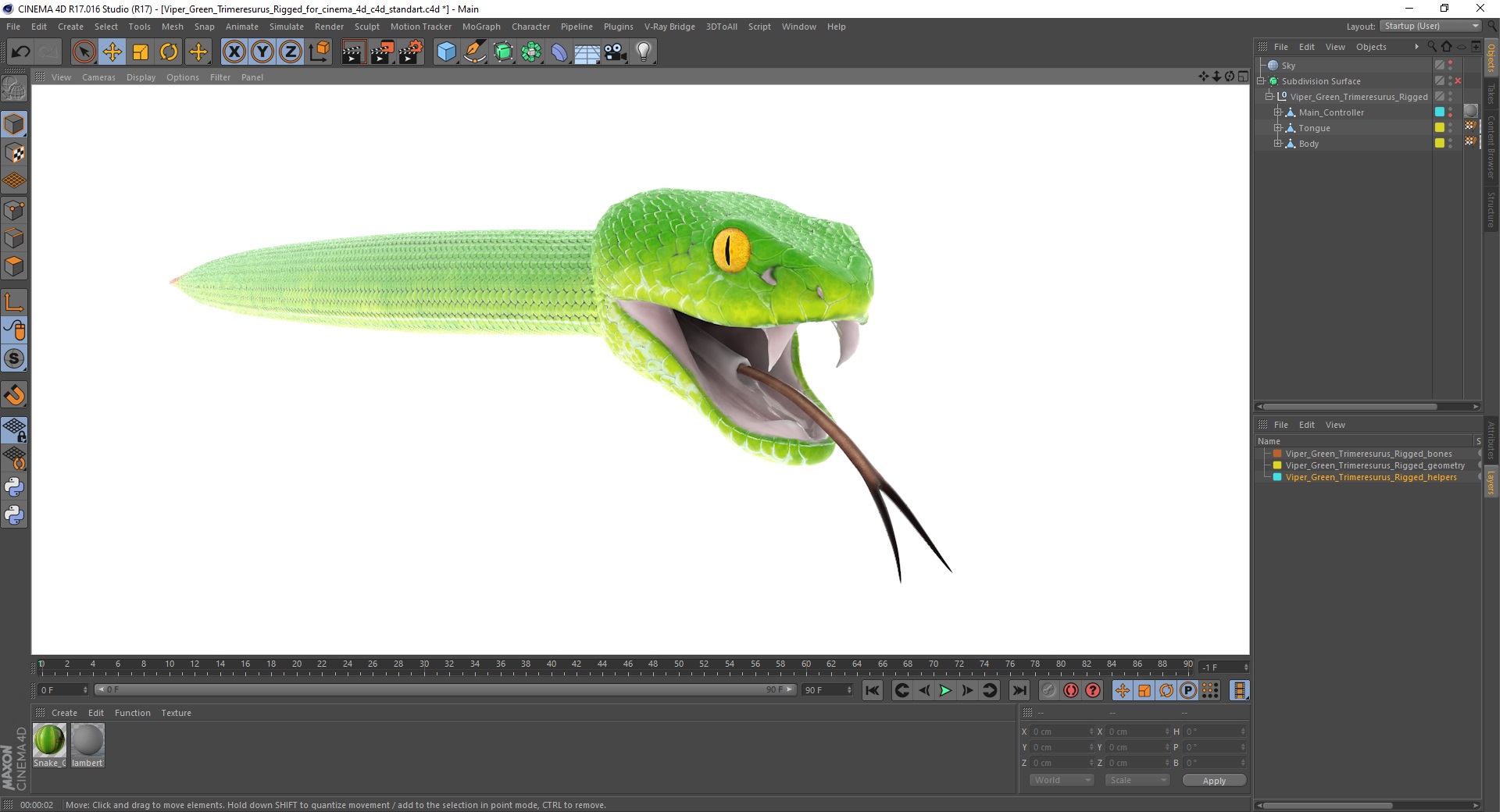Toggle Body visibility dots
Viewport: 1503px width, 812px height.
pos(1451,144)
